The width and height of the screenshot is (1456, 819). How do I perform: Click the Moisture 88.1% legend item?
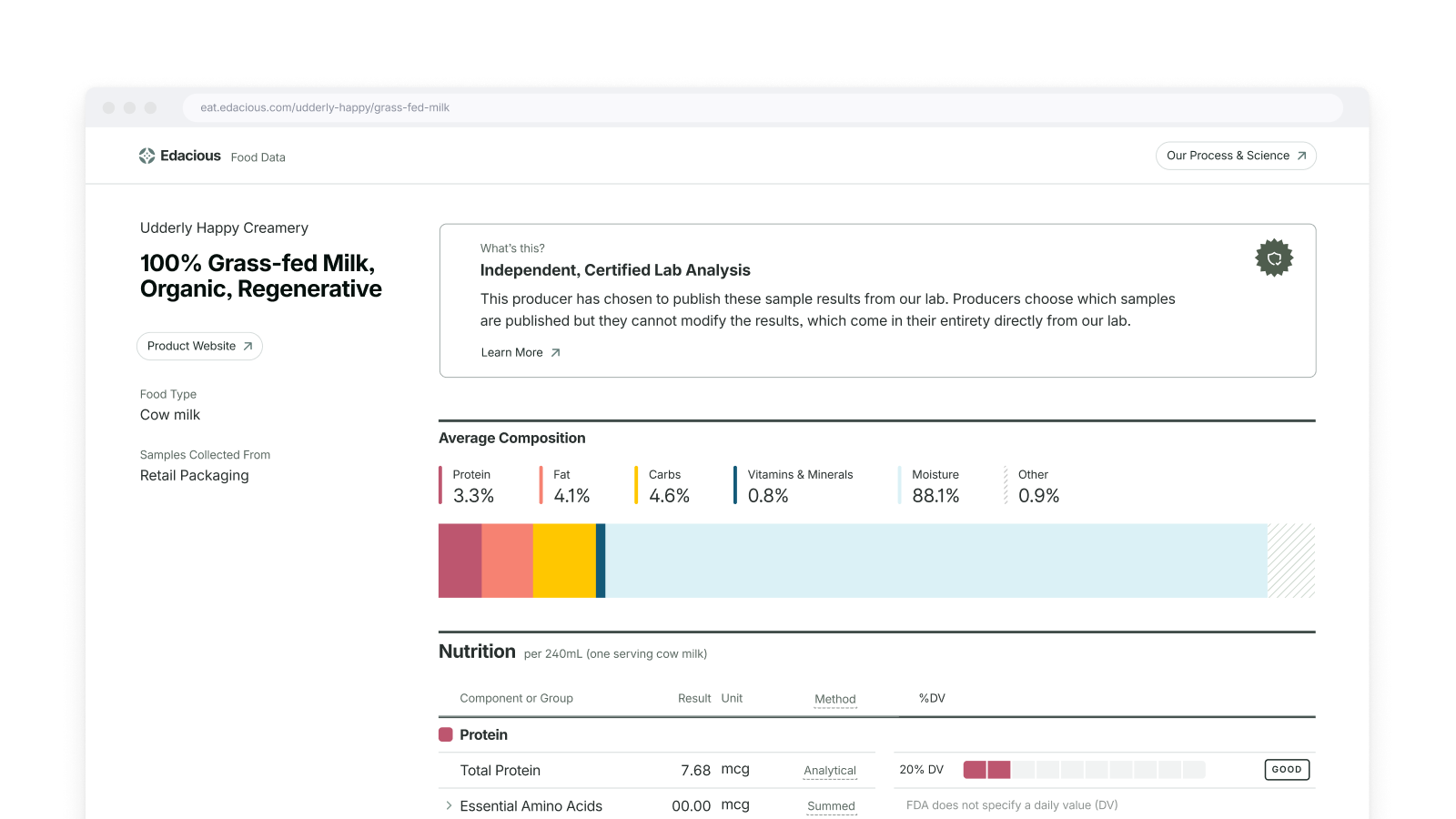(x=929, y=486)
